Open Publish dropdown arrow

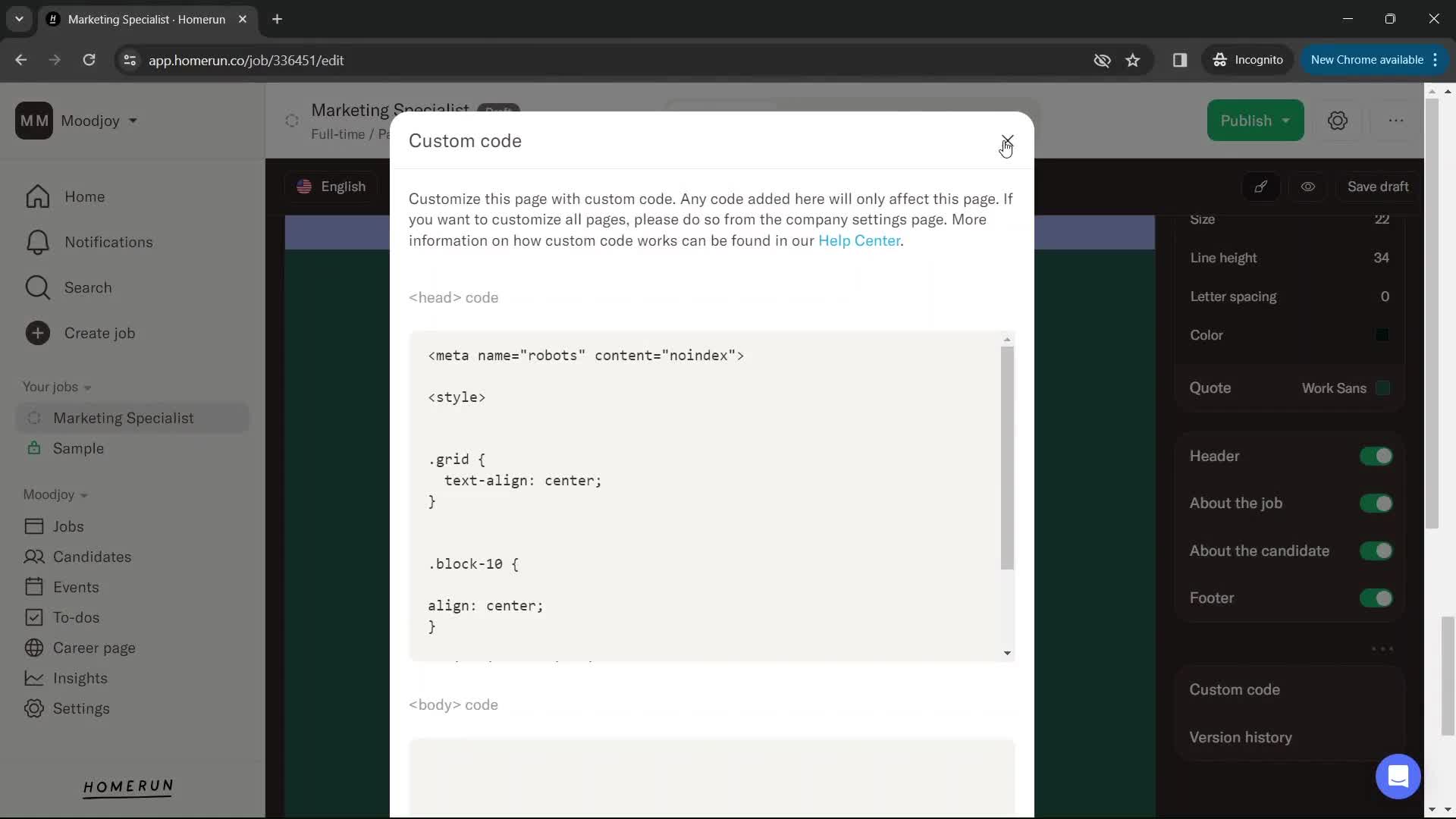1286,121
